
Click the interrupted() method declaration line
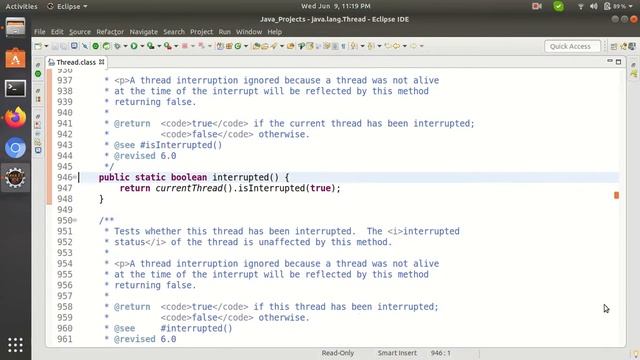tap(193, 177)
